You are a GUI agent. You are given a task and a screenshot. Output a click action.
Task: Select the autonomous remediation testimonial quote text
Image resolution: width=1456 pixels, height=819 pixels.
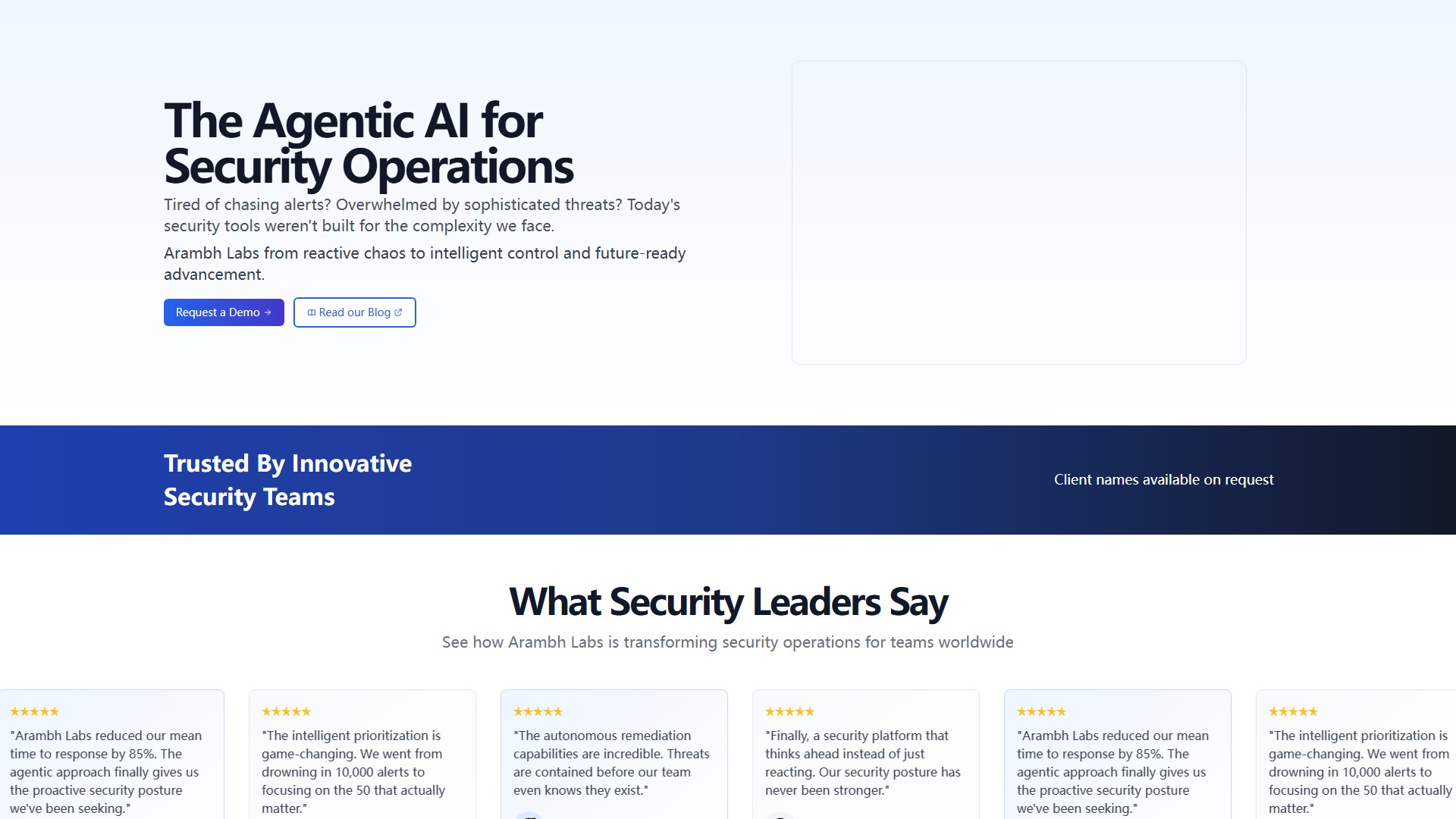pyautogui.click(x=611, y=763)
